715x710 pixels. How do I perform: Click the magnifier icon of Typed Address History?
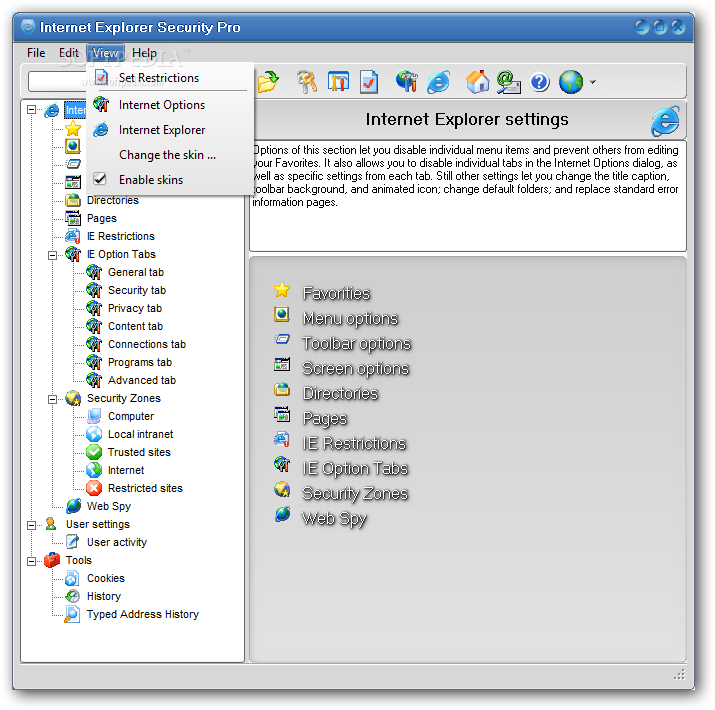coord(73,614)
